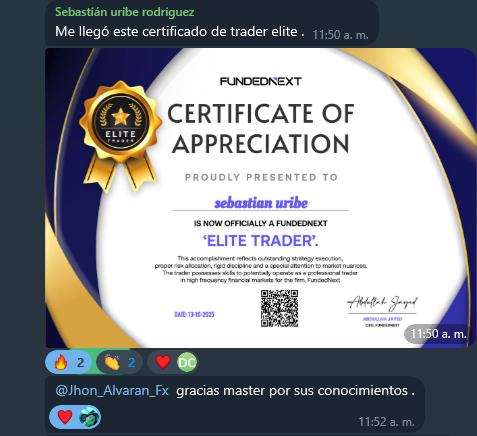The height and width of the screenshot is (436, 477).
Task: Open the certificate image attachment
Action: click(261, 198)
